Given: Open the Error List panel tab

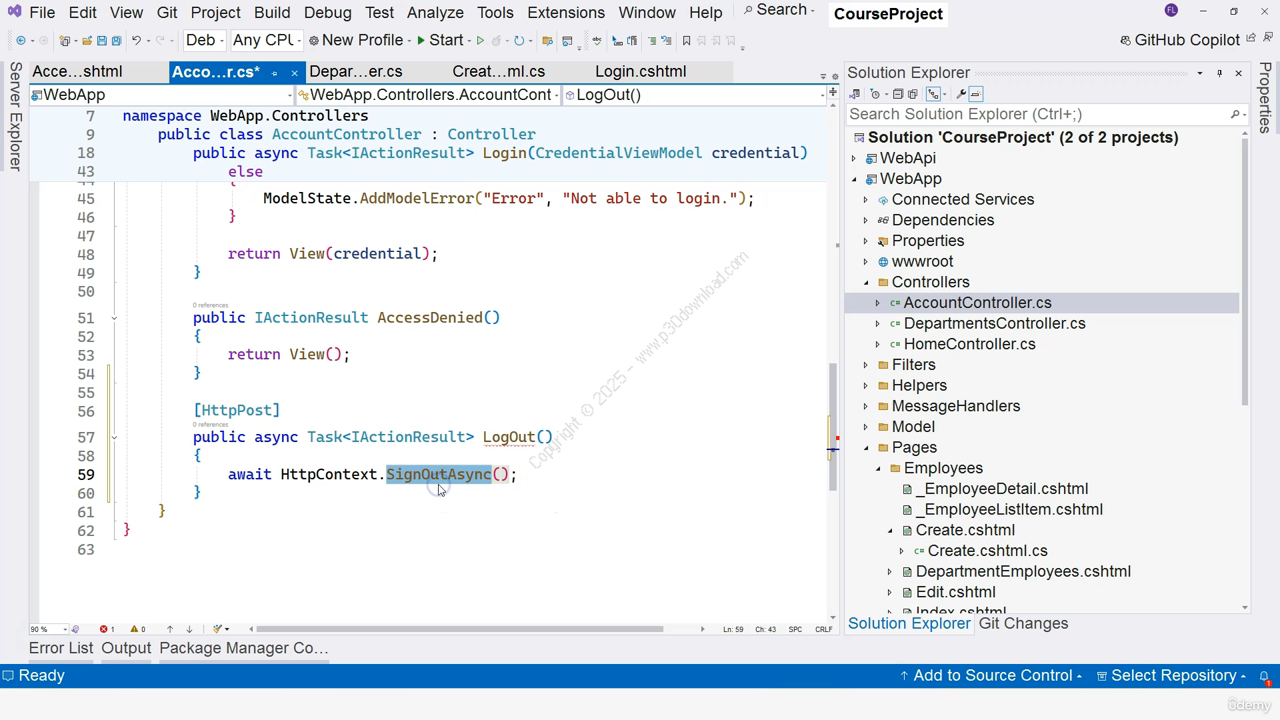Looking at the screenshot, I should (61, 648).
